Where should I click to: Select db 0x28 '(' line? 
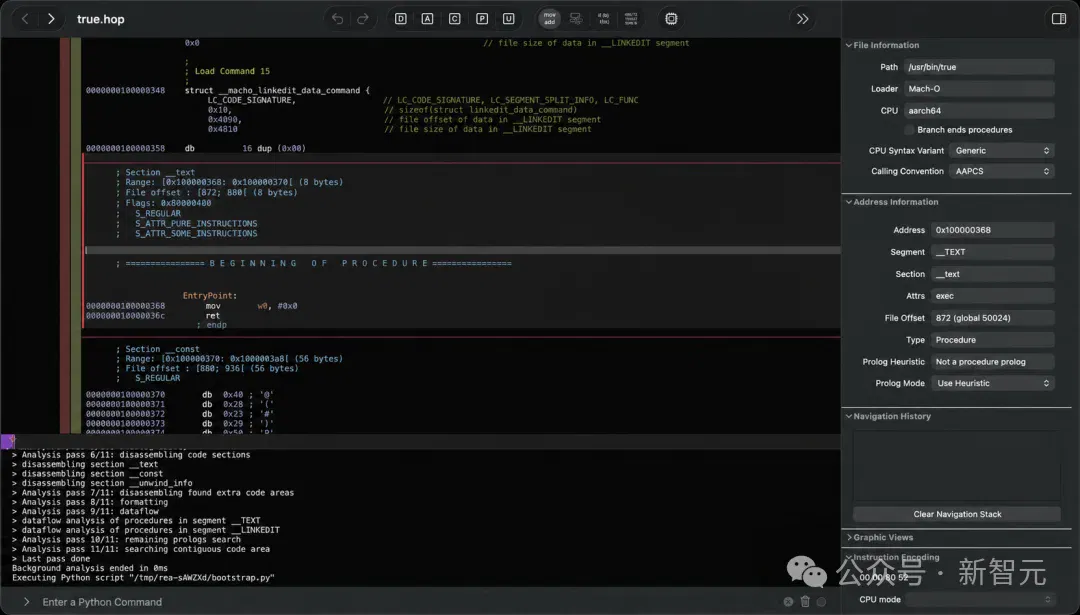click(x=180, y=404)
